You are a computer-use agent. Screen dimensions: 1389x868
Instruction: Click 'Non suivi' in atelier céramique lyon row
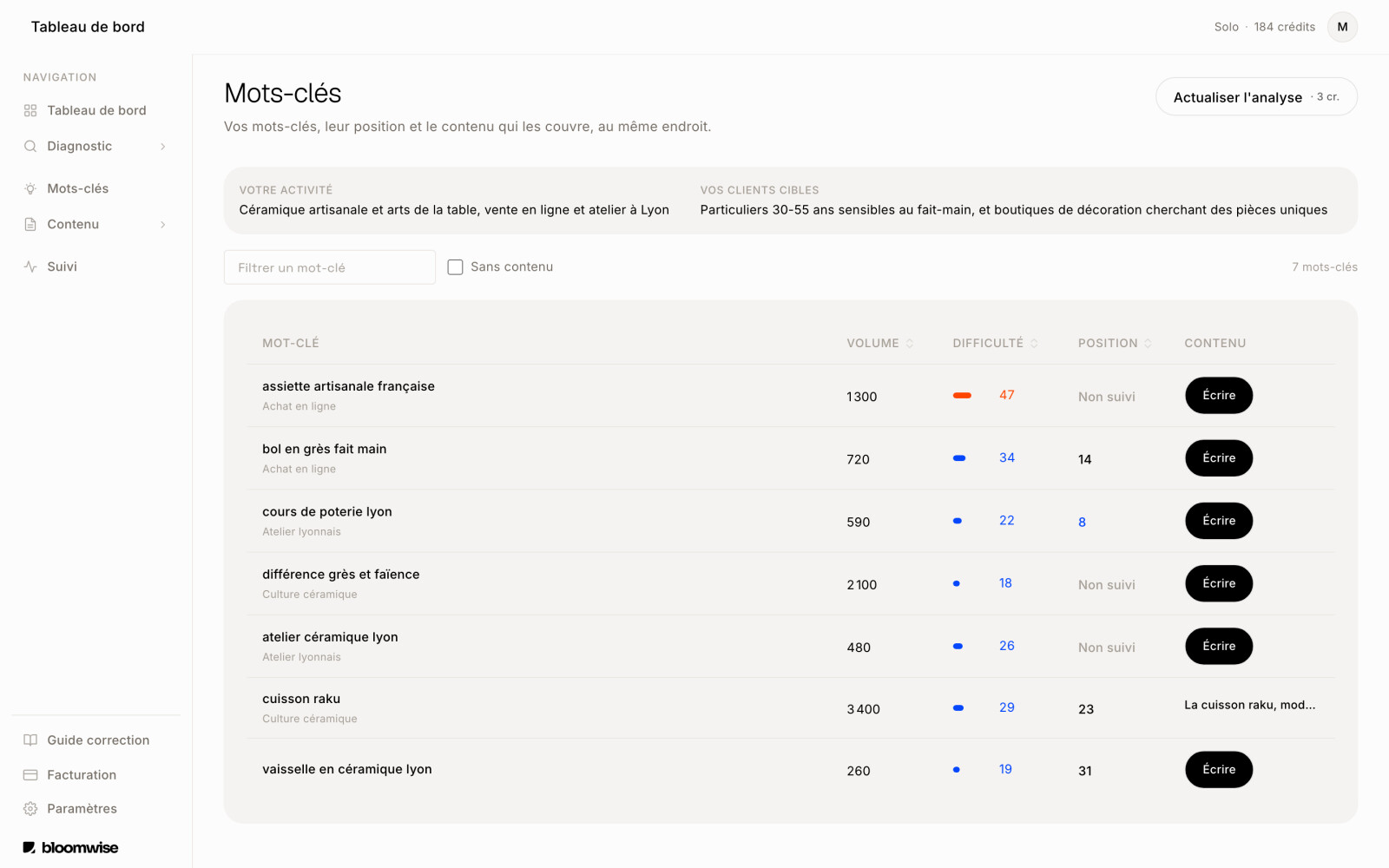click(1106, 648)
